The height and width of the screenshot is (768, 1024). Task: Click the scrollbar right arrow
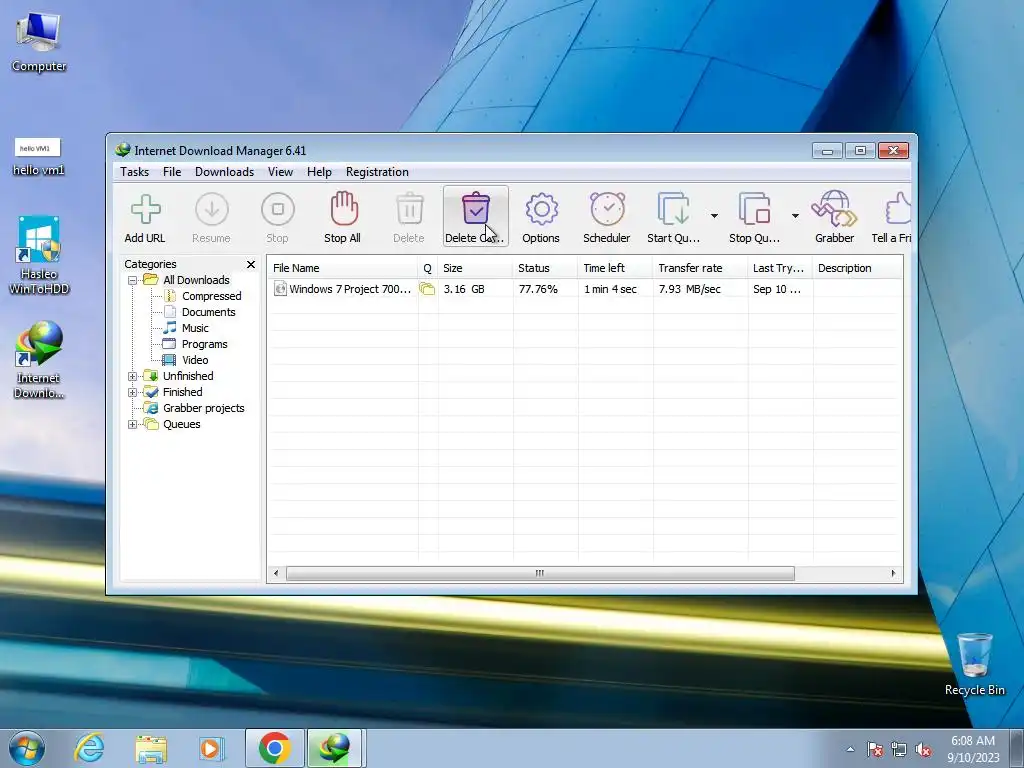click(x=893, y=573)
